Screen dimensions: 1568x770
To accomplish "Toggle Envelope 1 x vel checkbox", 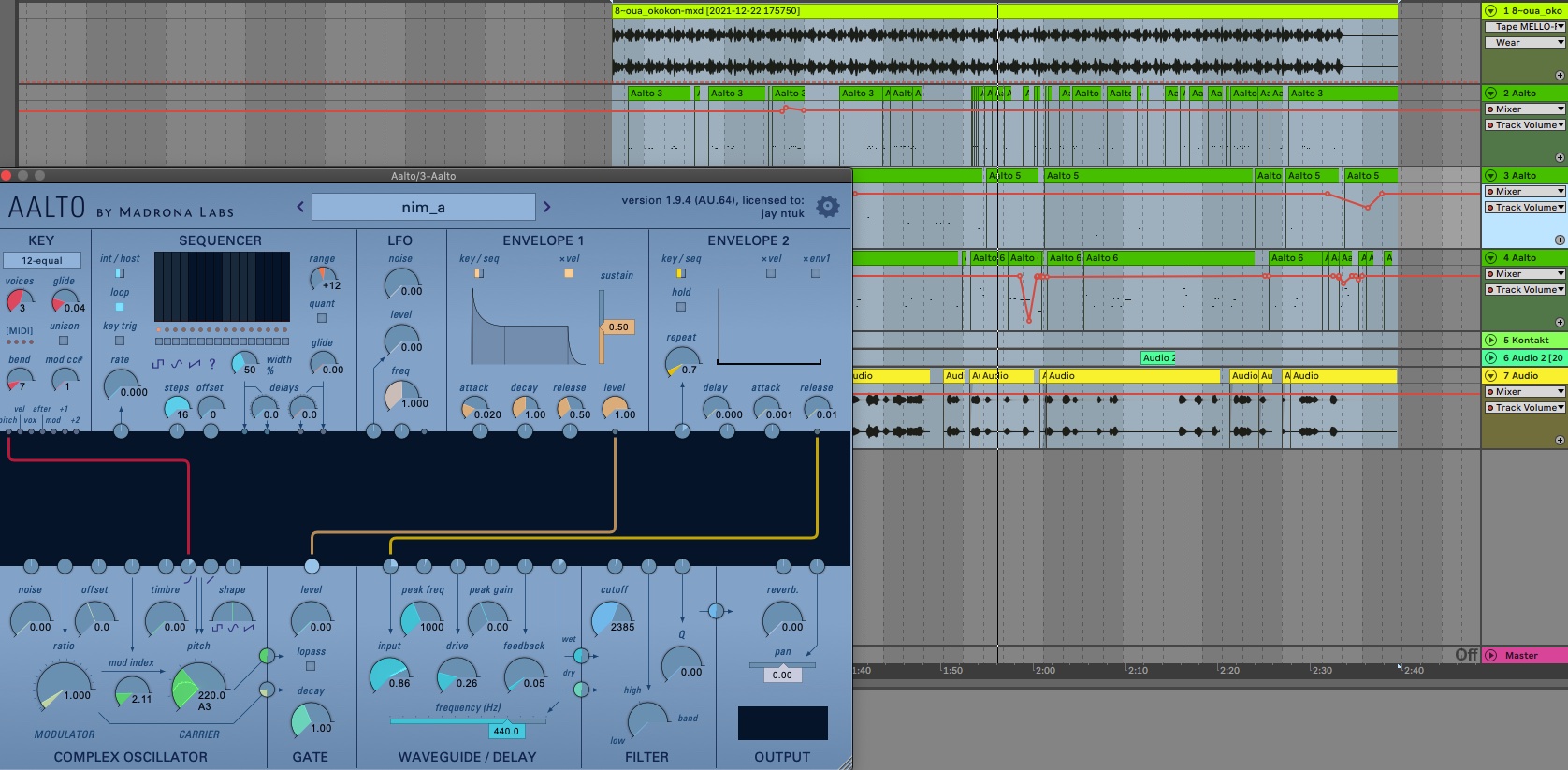I will (568, 273).
